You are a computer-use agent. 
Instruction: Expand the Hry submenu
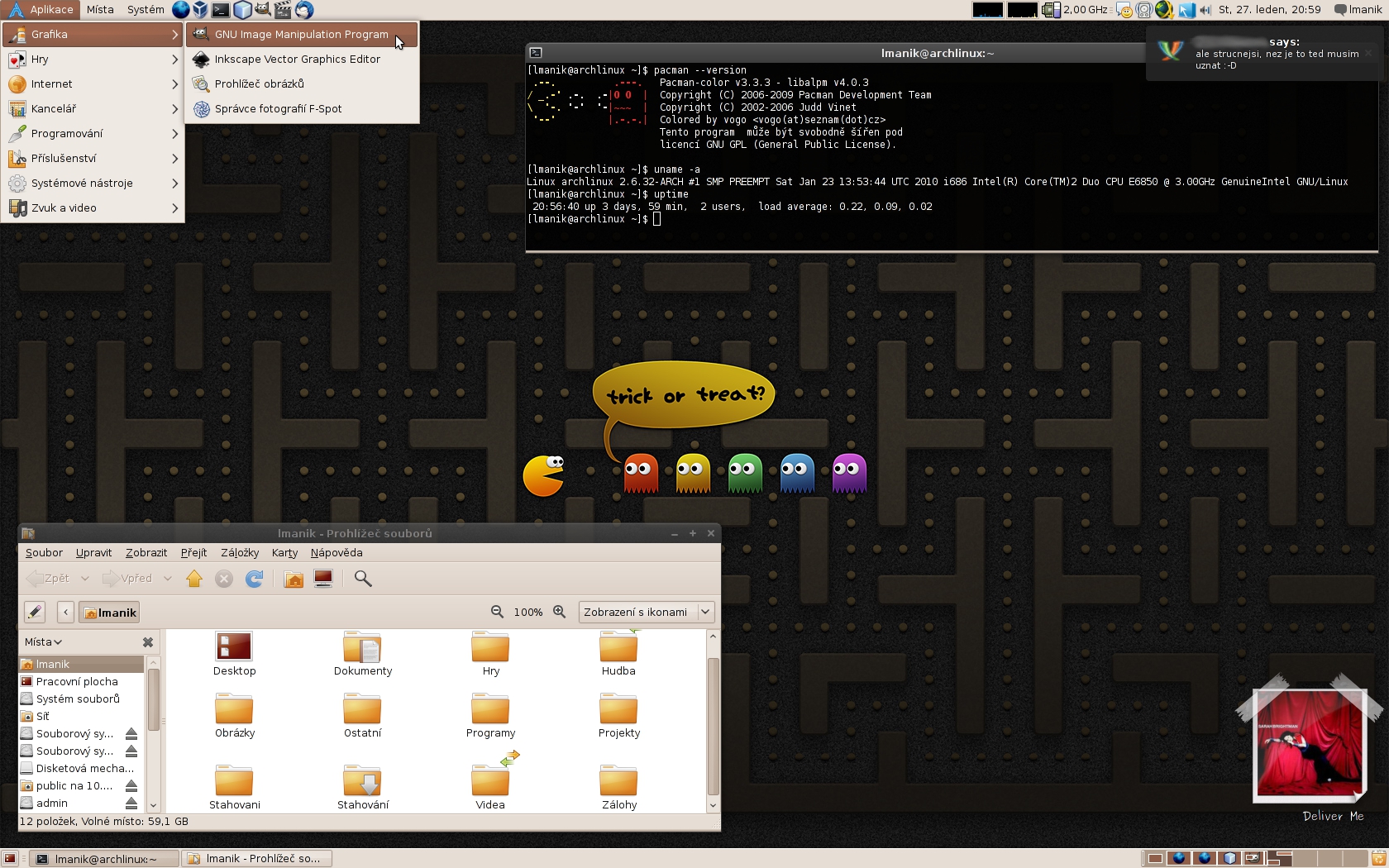(93, 60)
